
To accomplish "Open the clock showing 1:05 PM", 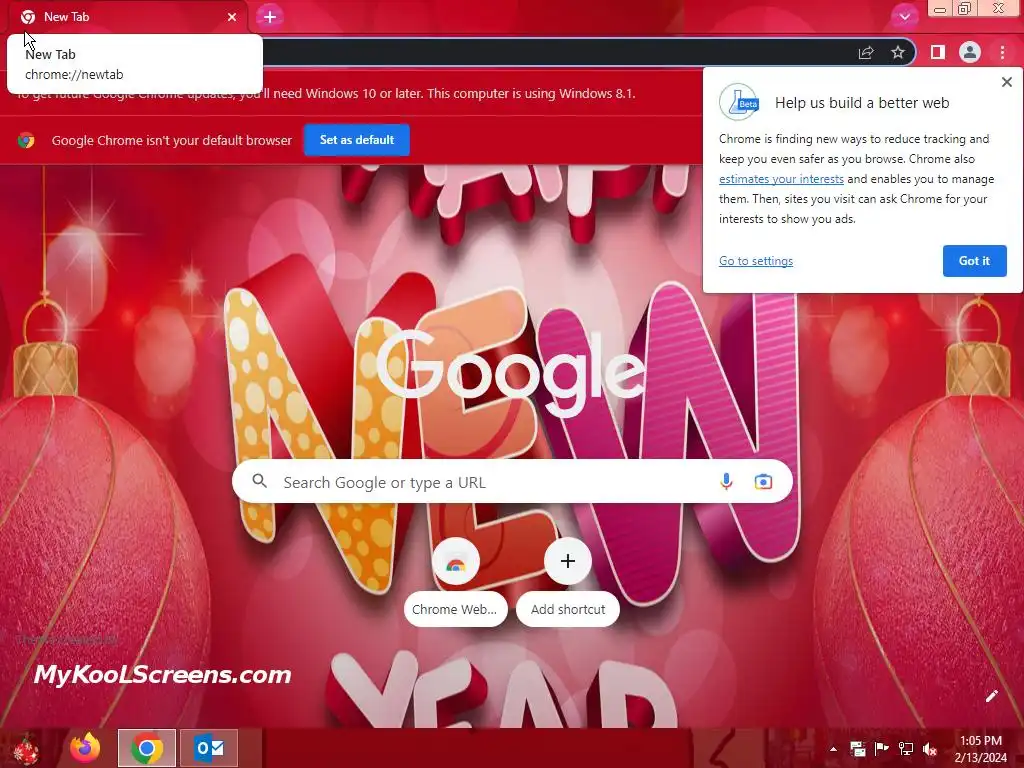I will 980,749.
